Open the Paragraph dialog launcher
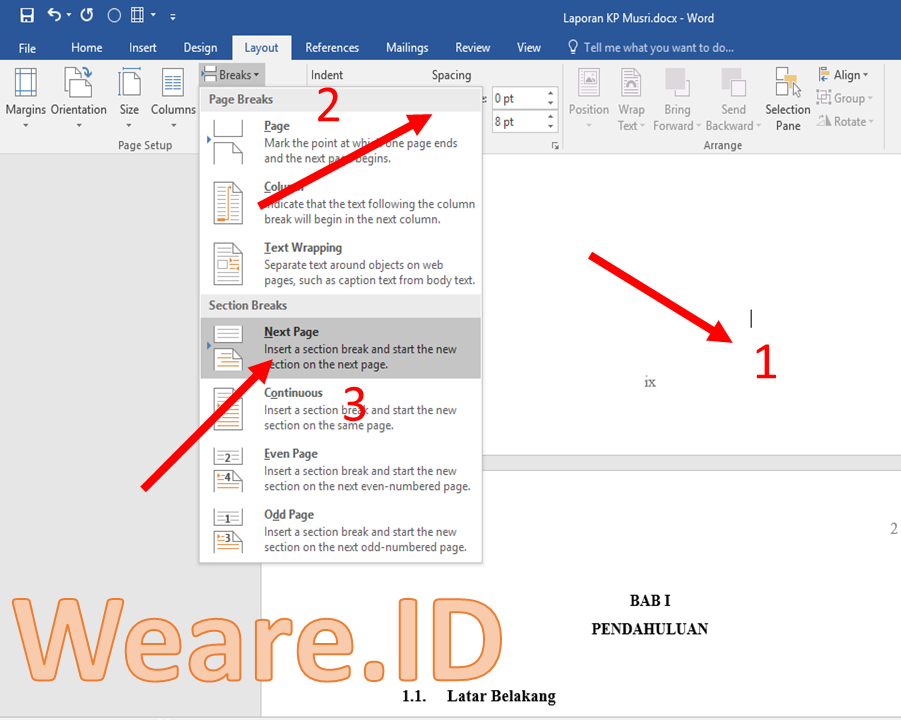Viewport: 901px width, 720px height. coord(555,146)
